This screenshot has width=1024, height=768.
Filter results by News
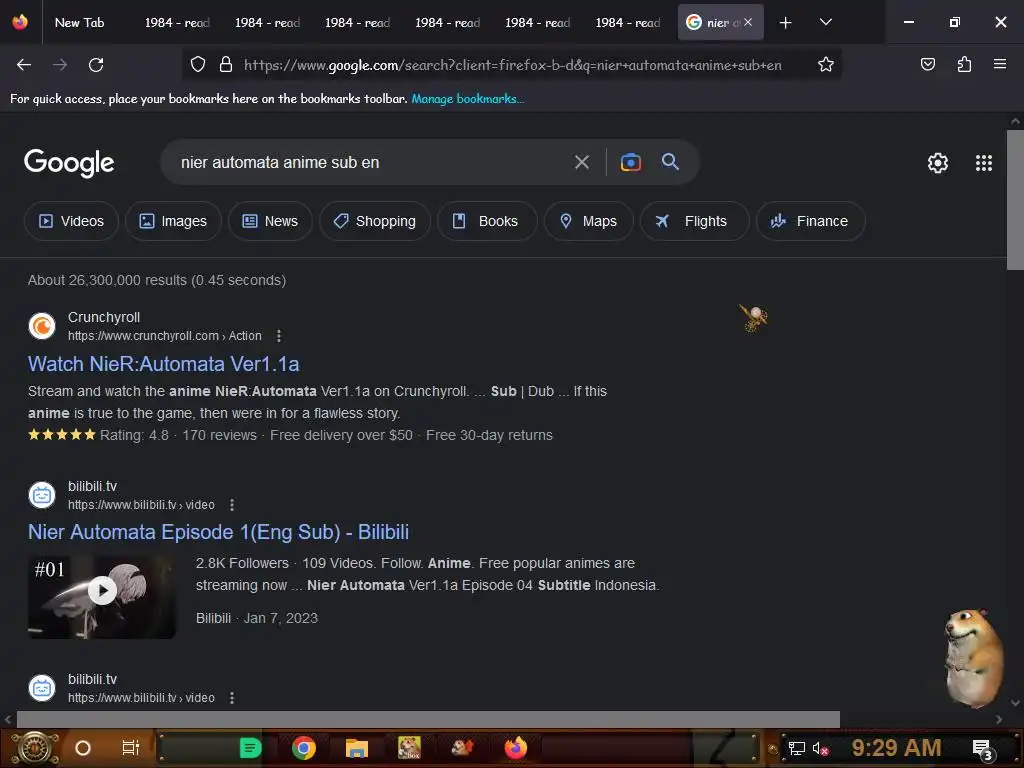270,221
